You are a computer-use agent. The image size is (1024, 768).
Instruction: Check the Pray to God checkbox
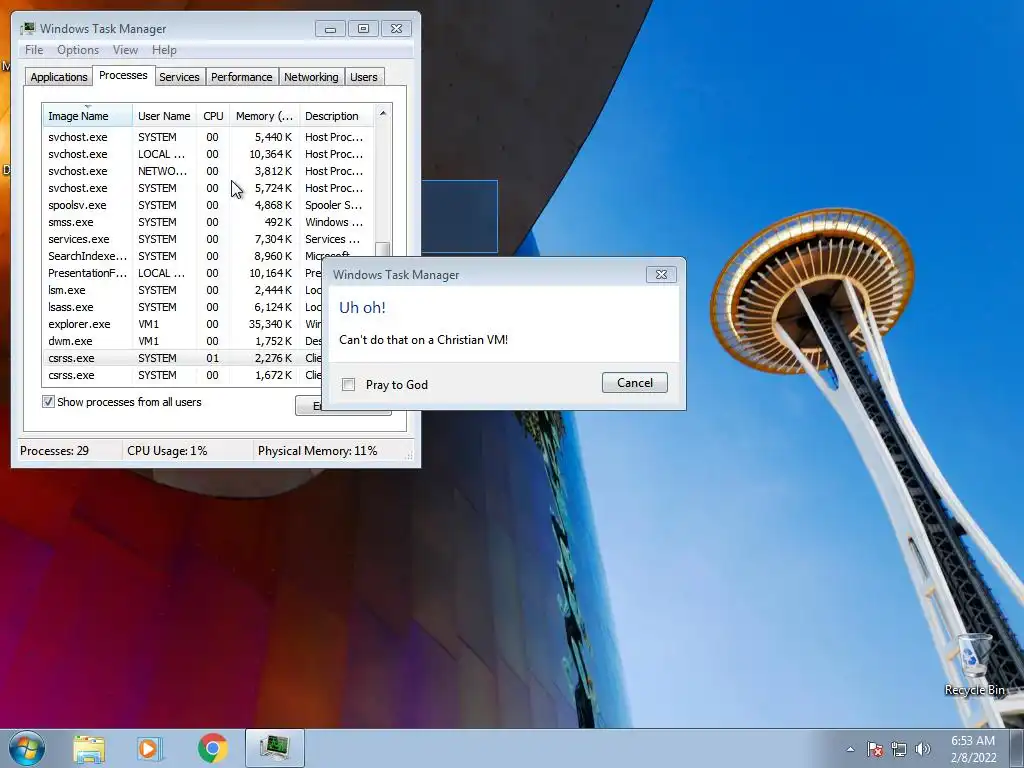pos(349,385)
